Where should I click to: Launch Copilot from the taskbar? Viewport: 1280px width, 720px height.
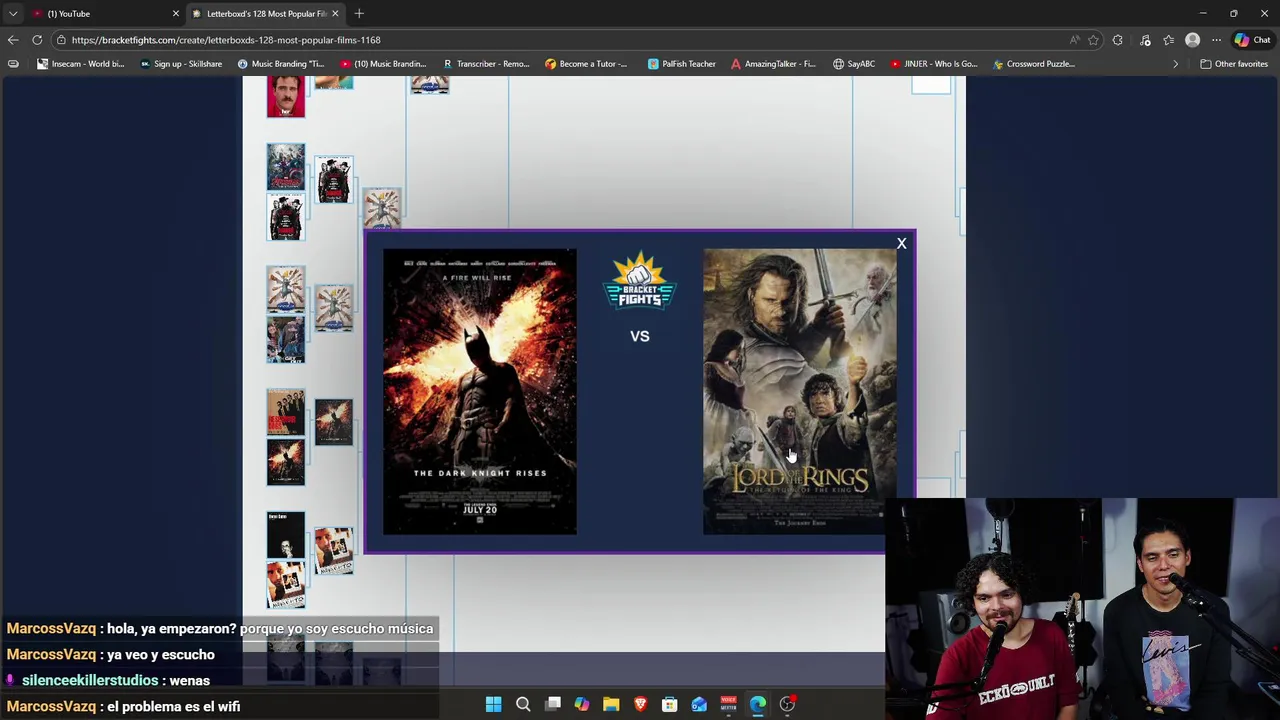582,704
